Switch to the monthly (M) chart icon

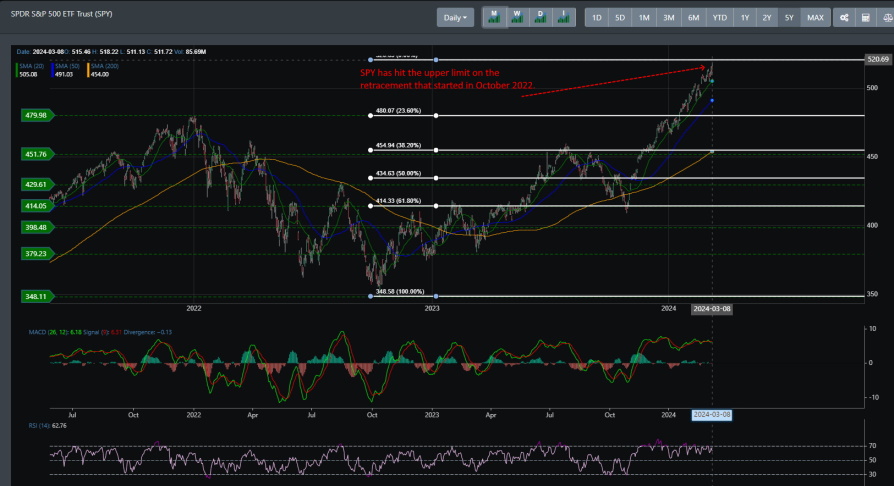click(x=494, y=18)
